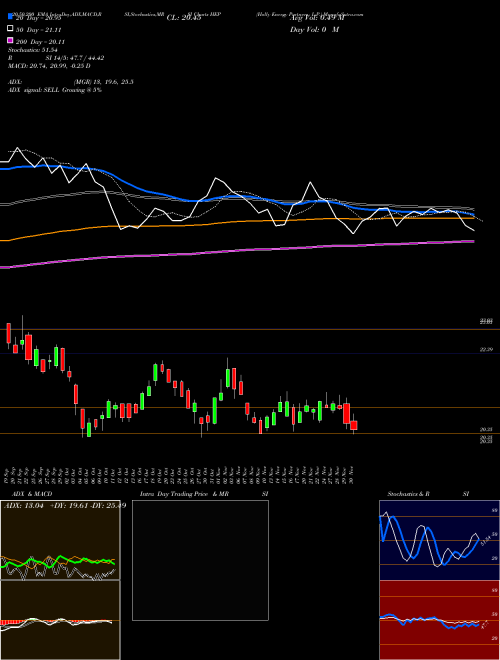The width and height of the screenshot is (500, 660).
Task: Click the orange moving average line
Action: (x=236, y=222)
